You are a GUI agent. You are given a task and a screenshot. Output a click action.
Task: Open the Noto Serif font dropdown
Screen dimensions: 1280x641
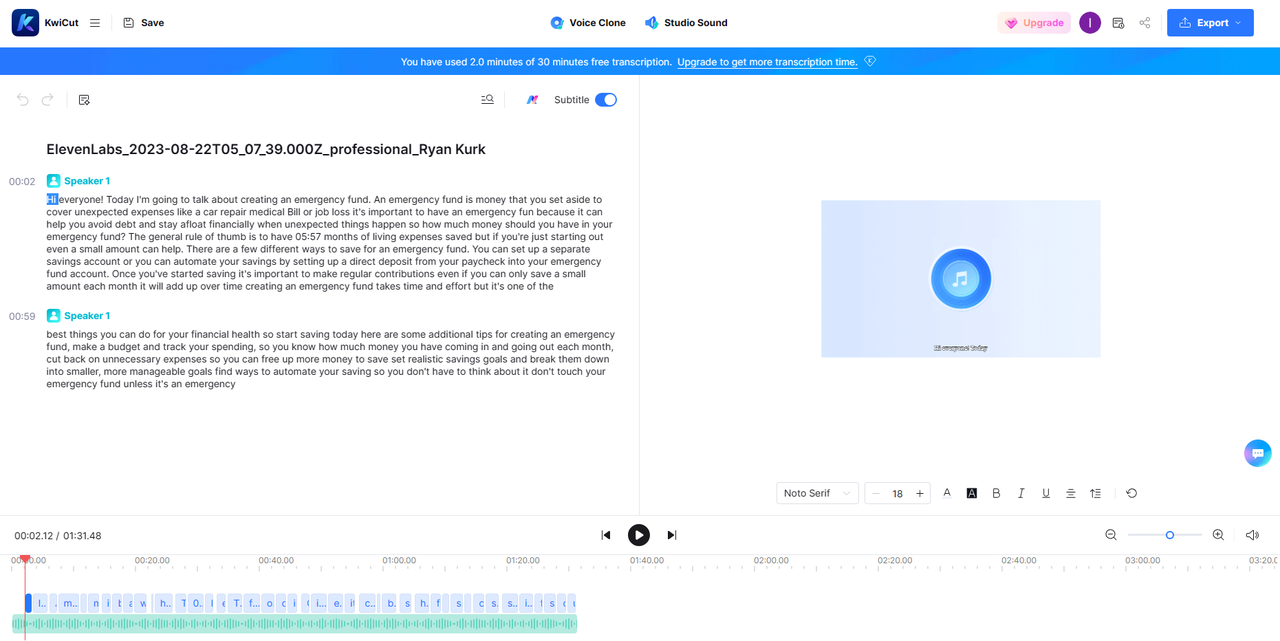tap(817, 493)
